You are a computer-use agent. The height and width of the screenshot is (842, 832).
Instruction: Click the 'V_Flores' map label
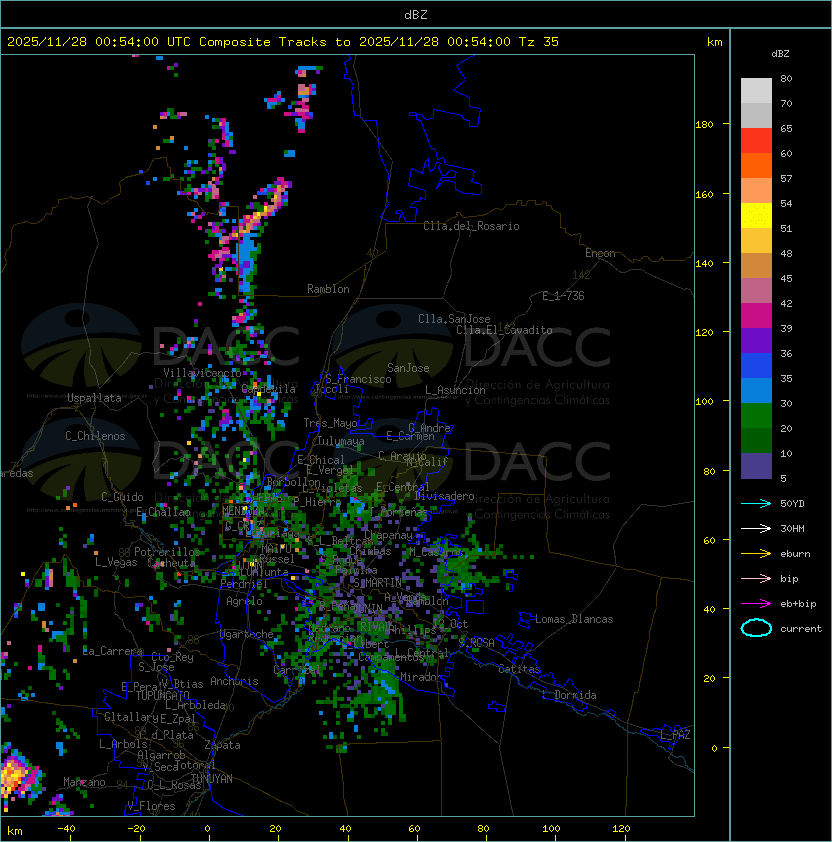[x=151, y=806]
